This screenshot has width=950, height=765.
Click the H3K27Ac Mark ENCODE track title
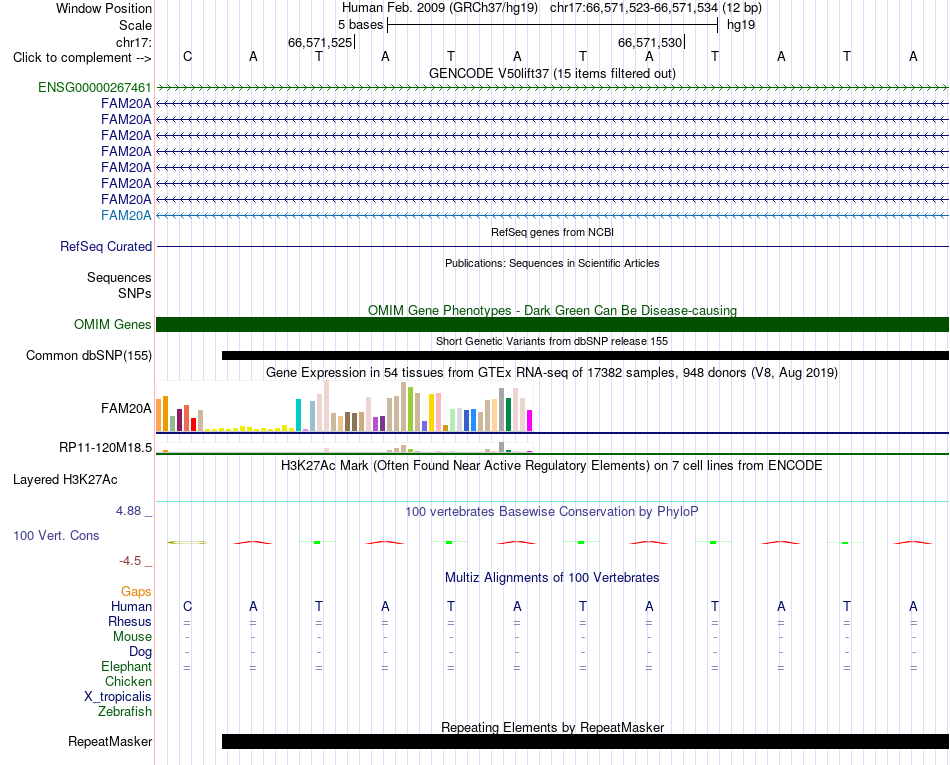pos(552,466)
